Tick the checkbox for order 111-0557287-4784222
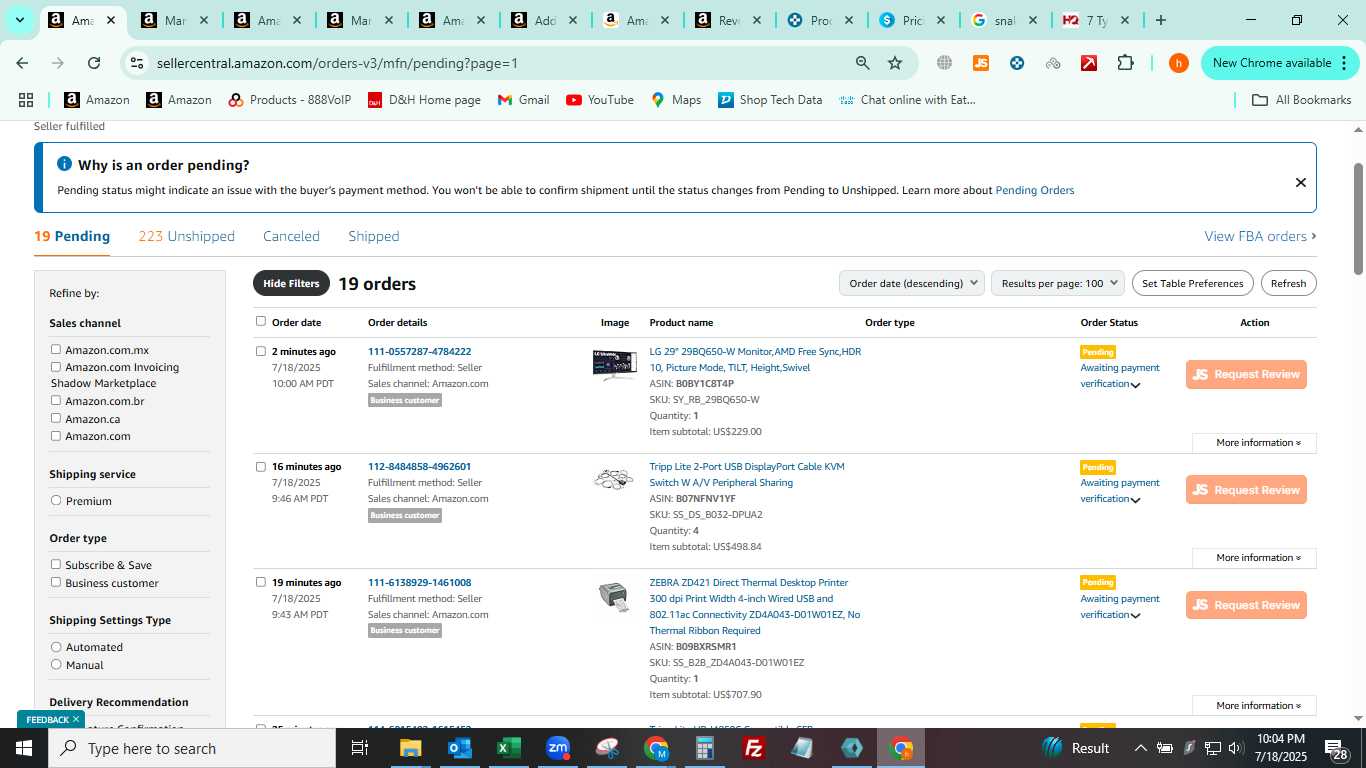 (261, 351)
